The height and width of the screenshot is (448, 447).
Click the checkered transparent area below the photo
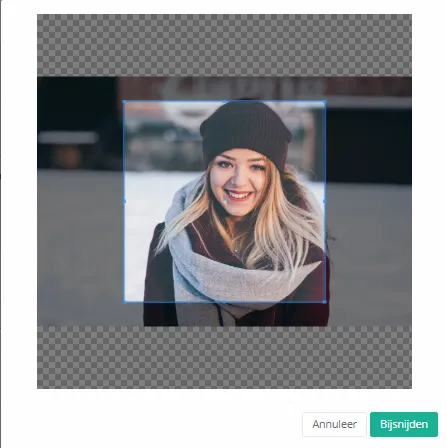[224, 357]
